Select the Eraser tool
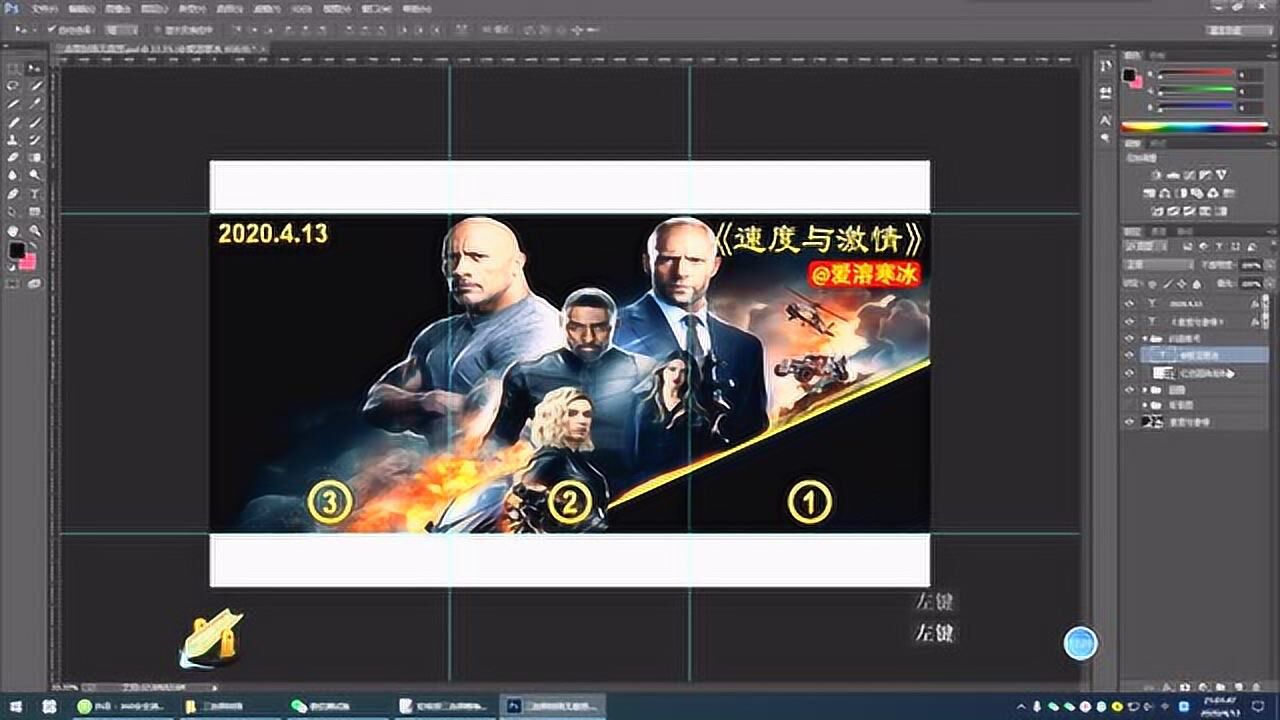Screen dimensions: 1280x720 (13, 157)
